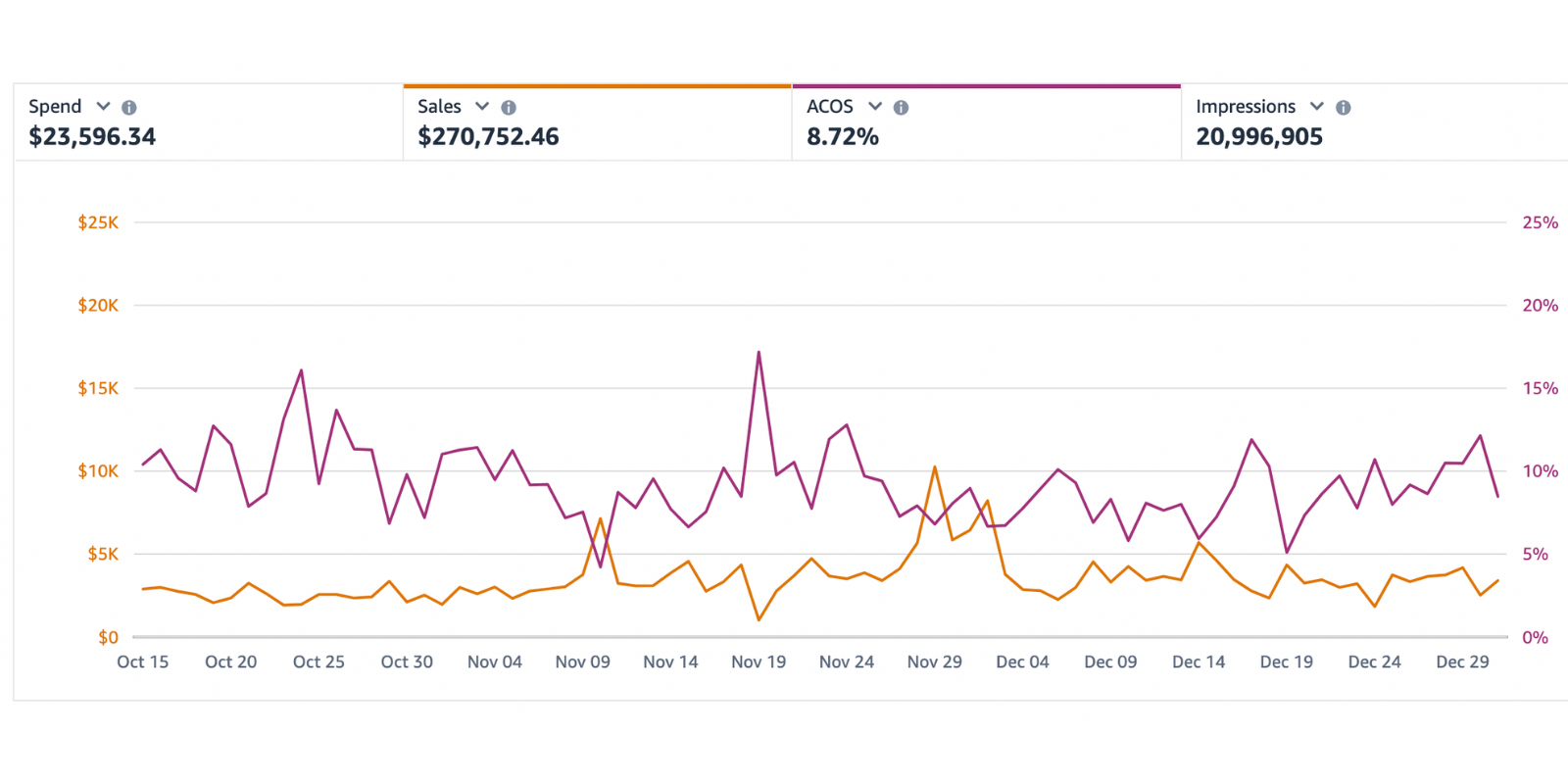Viewport: 1568px width, 784px height.
Task: Click the Nov 24 date label
Action: point(847,662)
